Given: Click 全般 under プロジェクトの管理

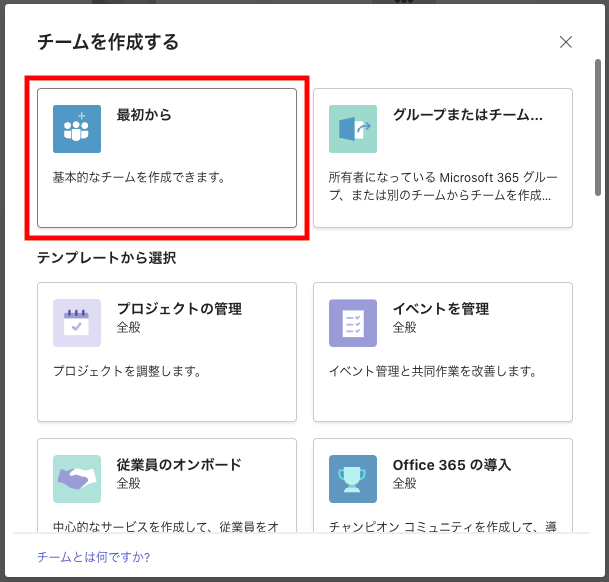Looking at the screenshot, I should pos(129,327).
